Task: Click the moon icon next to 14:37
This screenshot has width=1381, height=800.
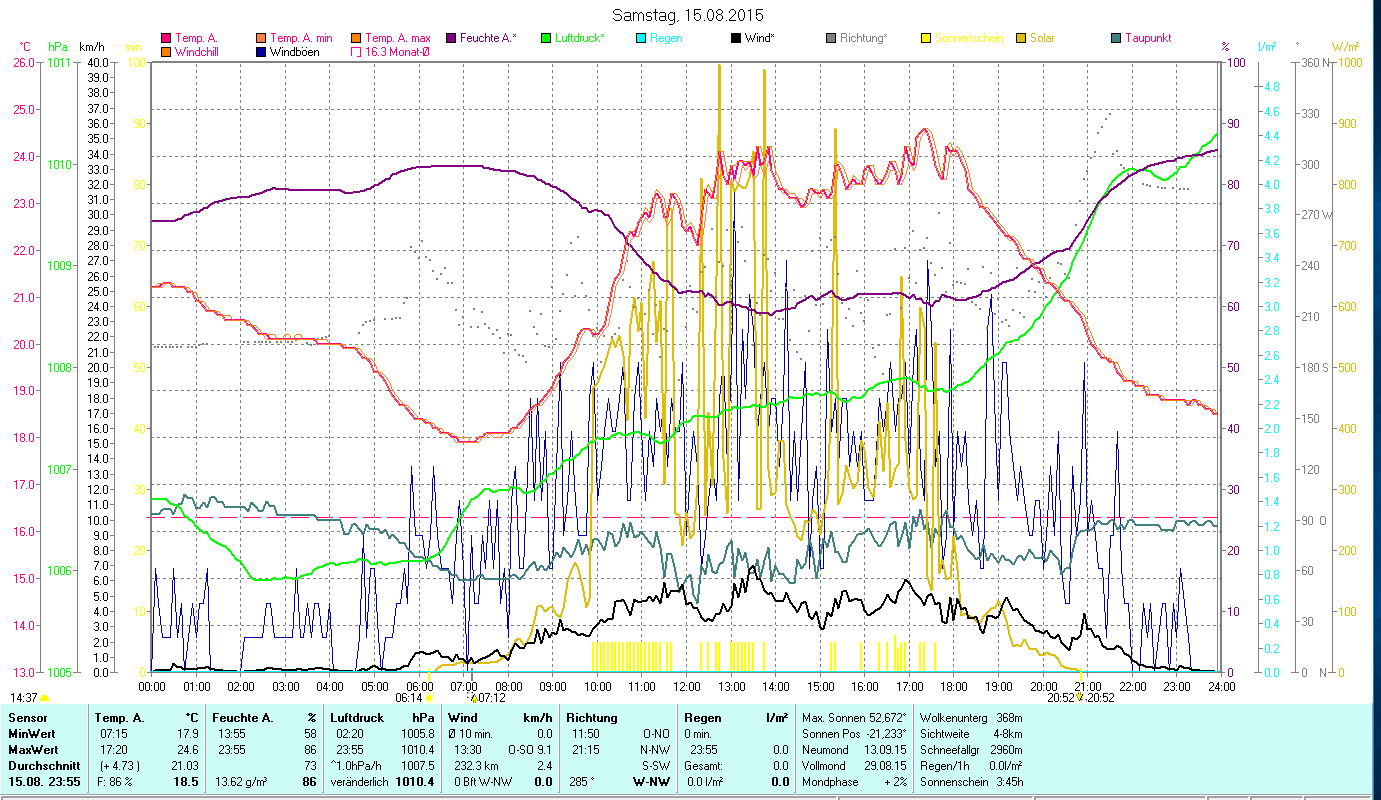Action: [45, 699]
